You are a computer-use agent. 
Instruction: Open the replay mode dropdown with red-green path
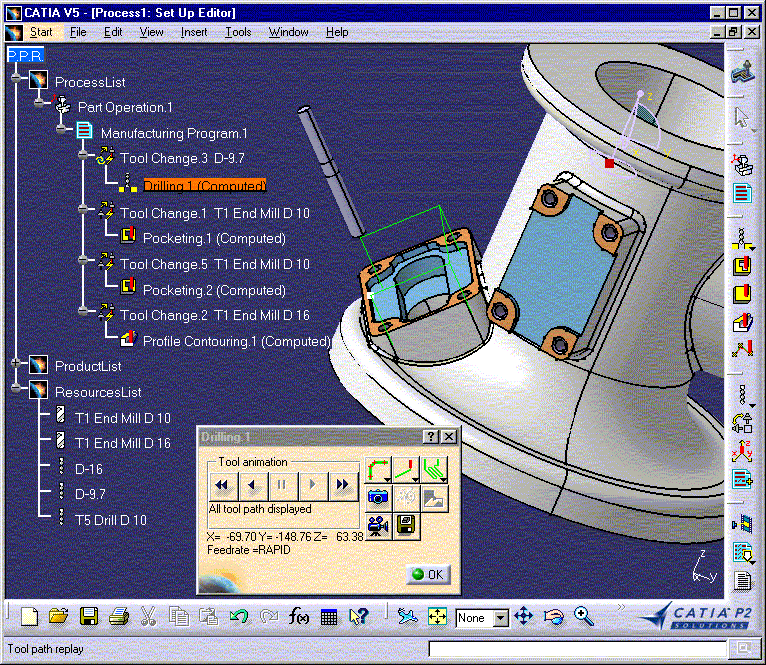pyautogui.click(x=378, y=470)
